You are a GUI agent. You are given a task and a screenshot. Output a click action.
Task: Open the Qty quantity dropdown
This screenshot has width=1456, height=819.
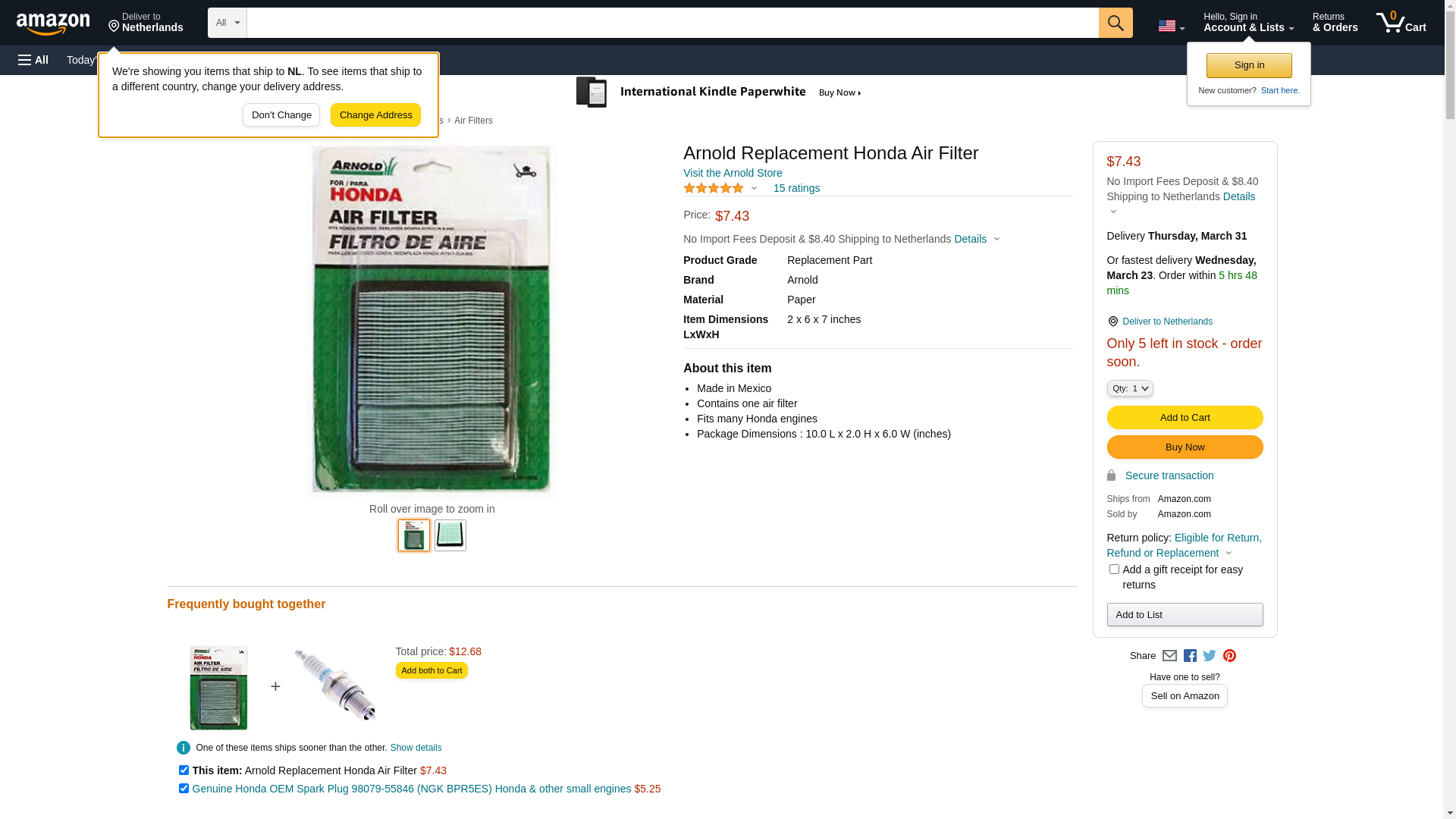(x=1130, y=388)
